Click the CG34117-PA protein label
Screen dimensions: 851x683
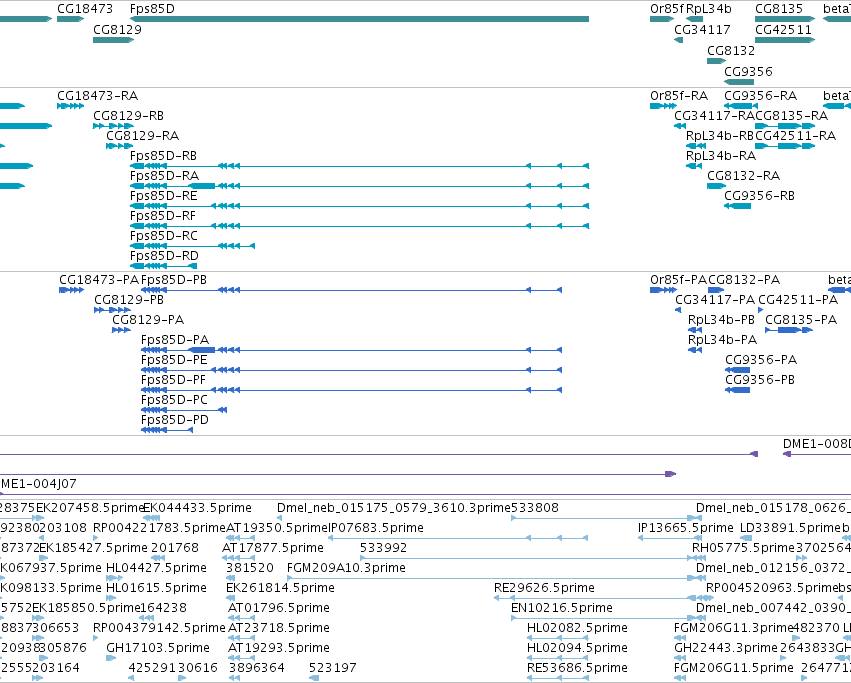(x=715, y=300)
